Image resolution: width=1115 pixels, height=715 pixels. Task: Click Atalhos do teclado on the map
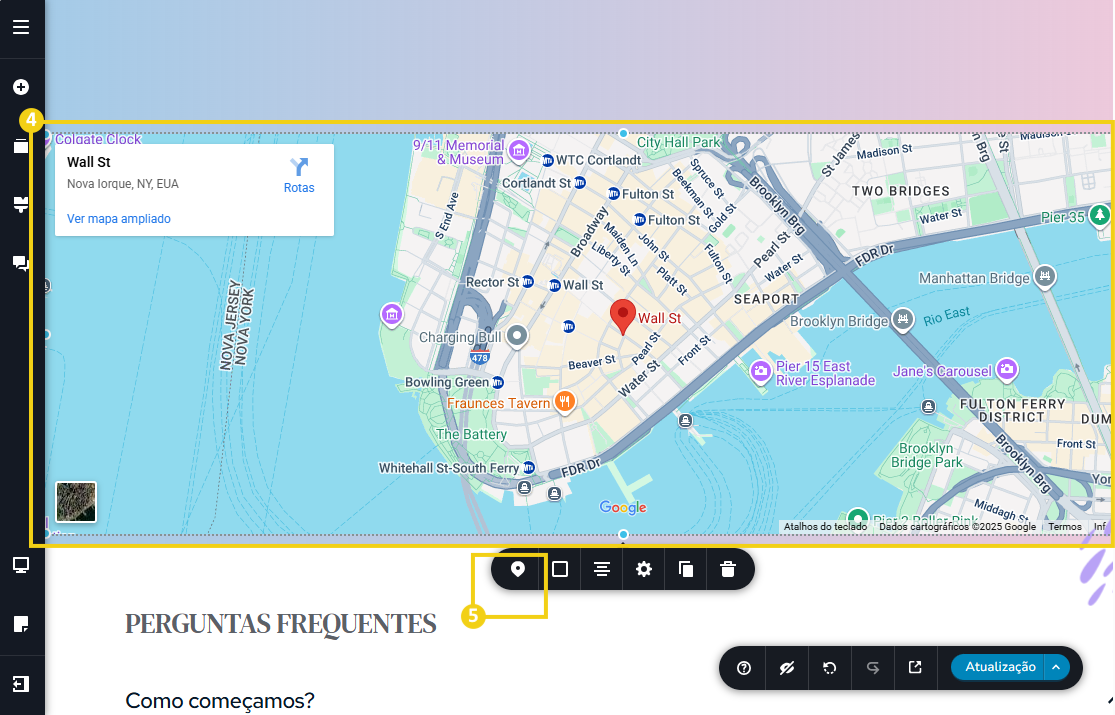[x=825, y=526]
